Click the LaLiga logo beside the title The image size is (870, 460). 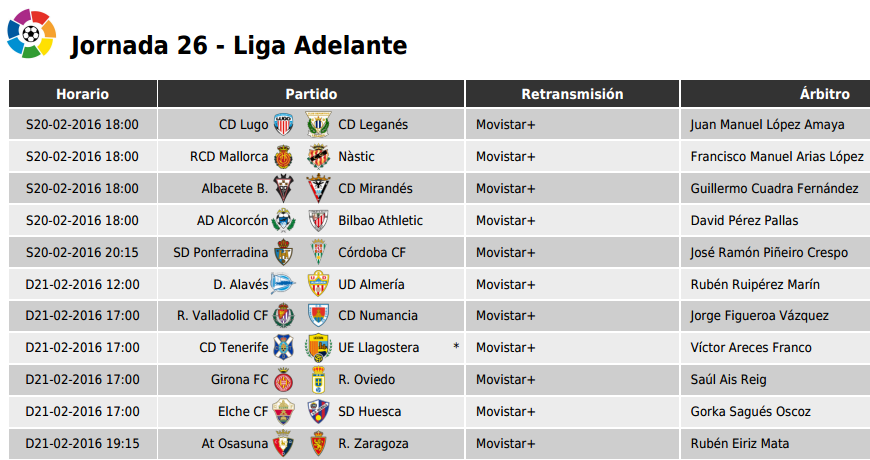pyautogui.click(x=31, y=33)
